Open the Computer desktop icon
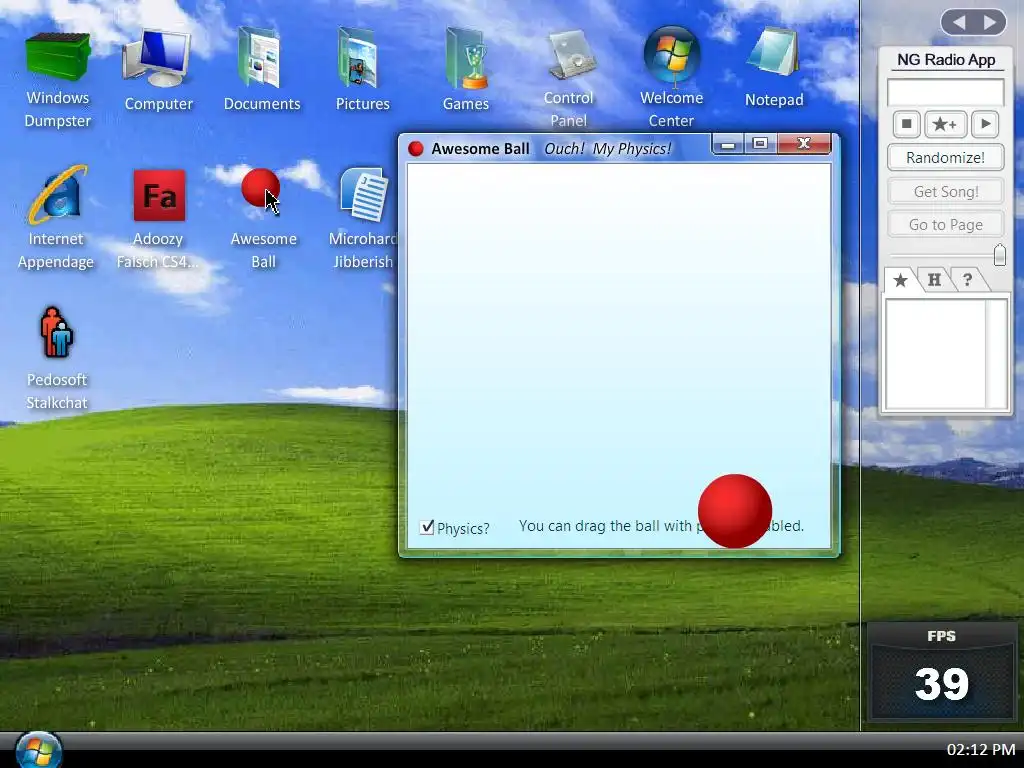1024x768 pixels. [157, 58]
